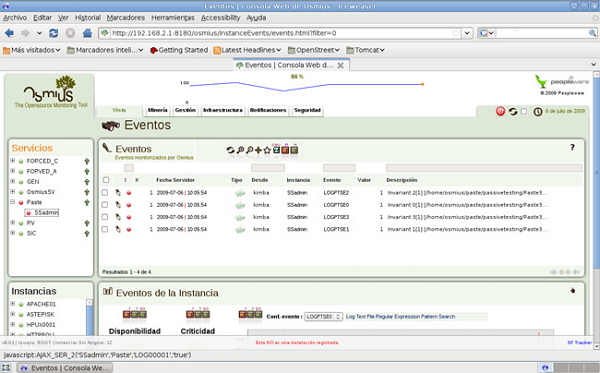This screenshot has height=373, width=600.
Task: Open the Minería tab
Action: [x=158, y=110]
